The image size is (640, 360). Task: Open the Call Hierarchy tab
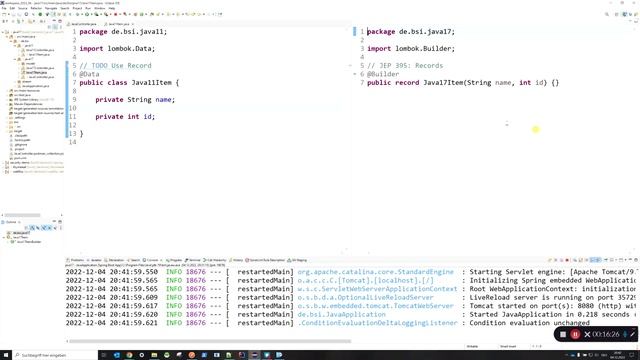click(x=215, y=260)
